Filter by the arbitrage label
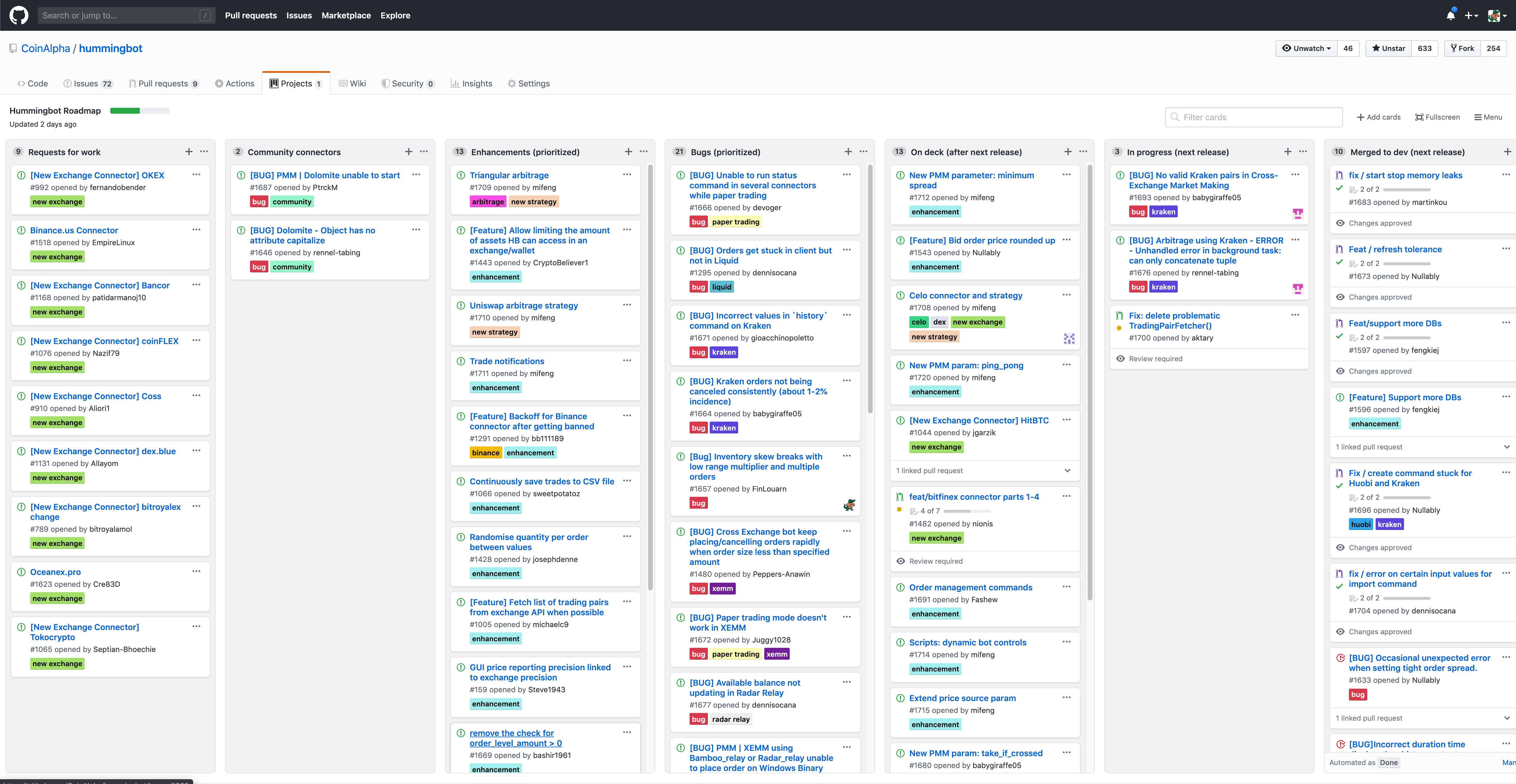The height and width of the screenshot is (784, 1516). (x=487, y=202)
